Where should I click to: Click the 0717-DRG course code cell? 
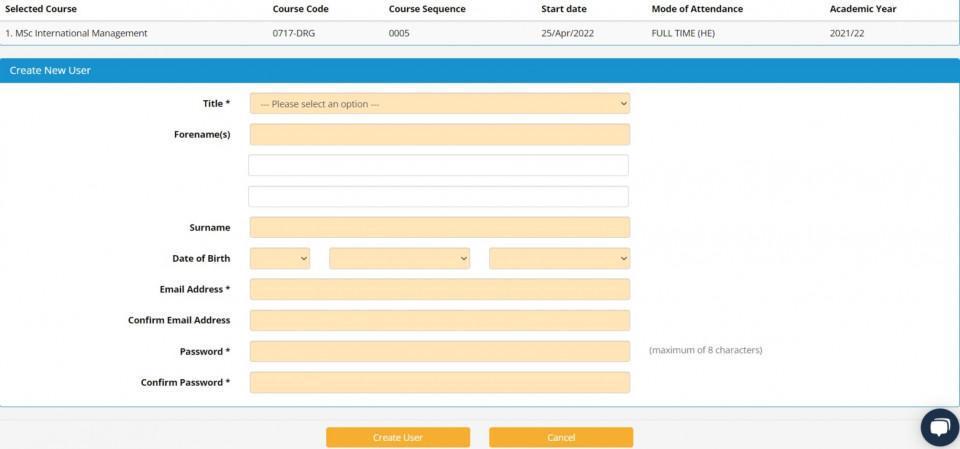(x=293, y=33)
